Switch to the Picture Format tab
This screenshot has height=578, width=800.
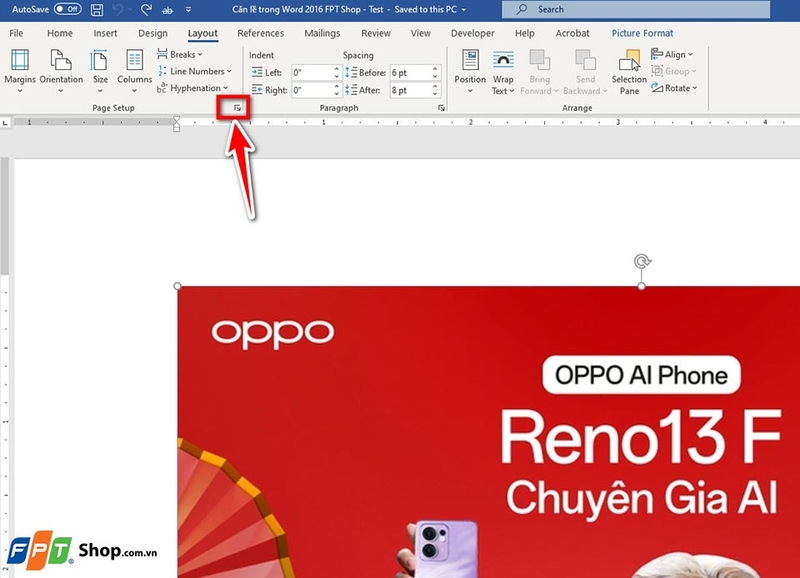coord(642,33)
